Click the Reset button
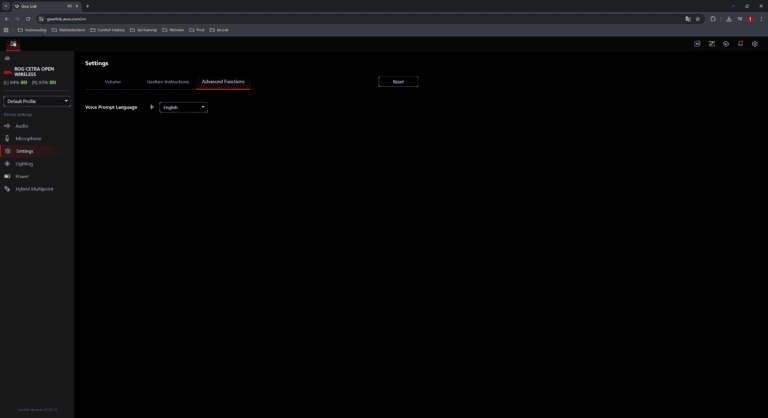The width and height of the screenshot is (768, 418). pyautogui.click(x=398, y=81)
